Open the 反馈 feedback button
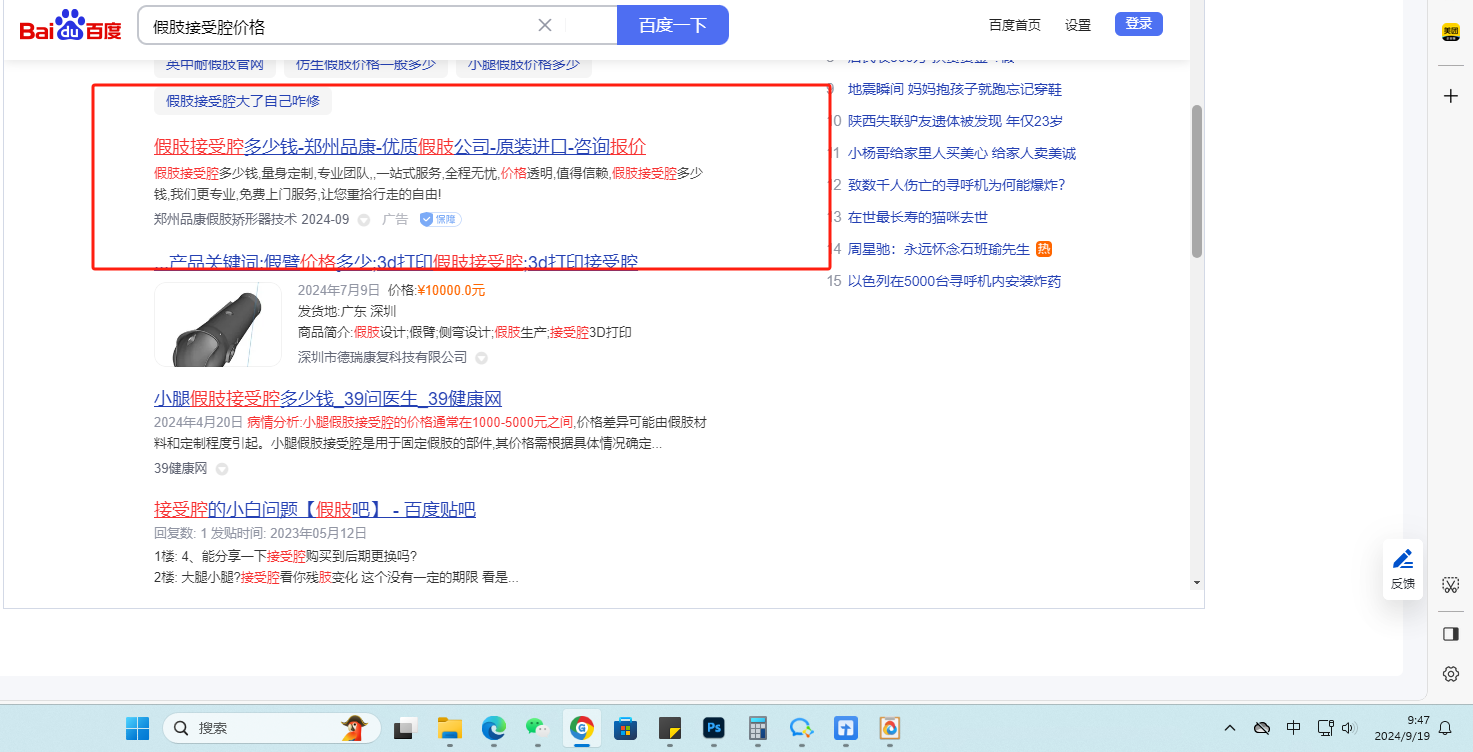Image resolution: width=1473 pixels, height=752 pixels. pos(1403,568)
